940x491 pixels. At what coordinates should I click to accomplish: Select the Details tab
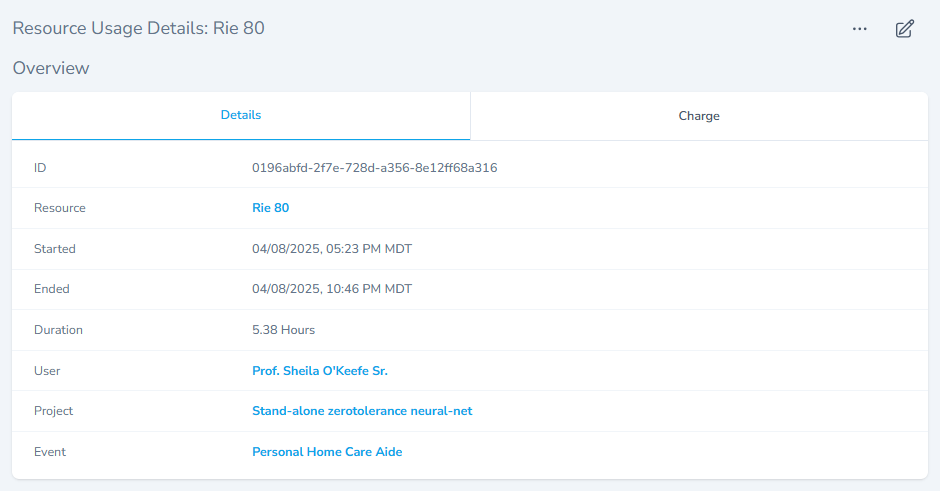241,115
